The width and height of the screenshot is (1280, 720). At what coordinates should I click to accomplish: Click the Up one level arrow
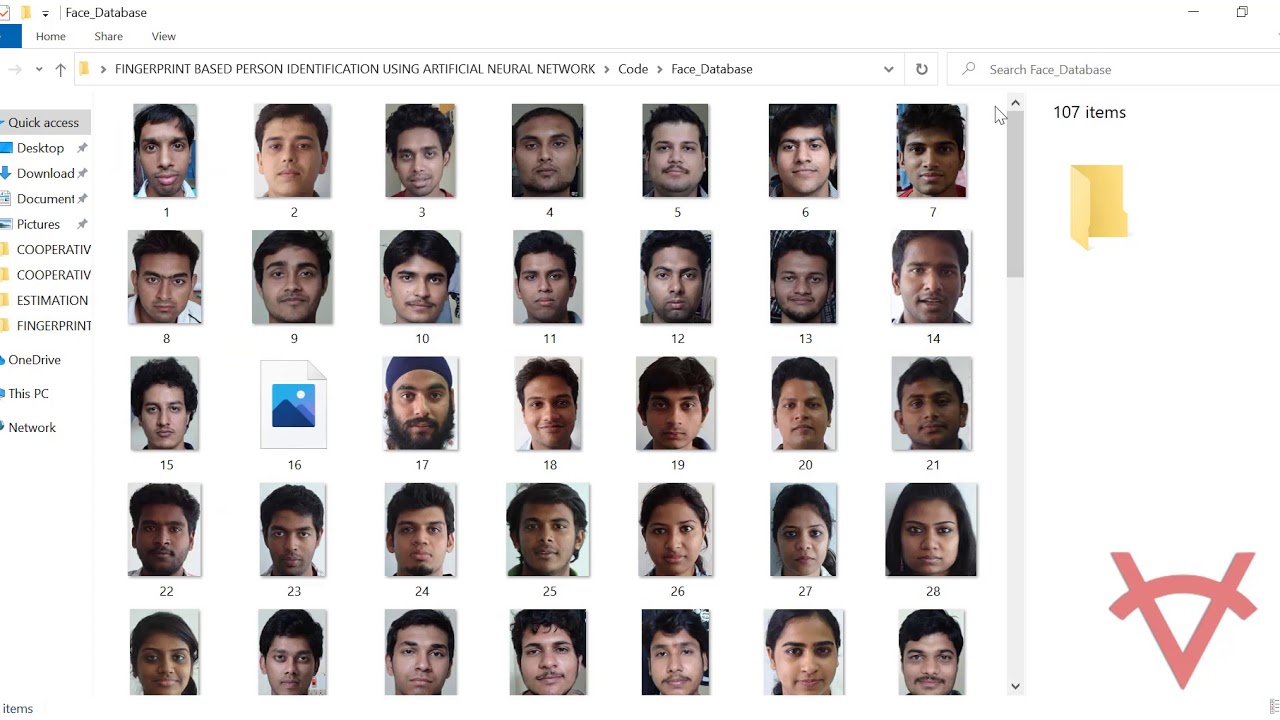(x=60, y=69)
